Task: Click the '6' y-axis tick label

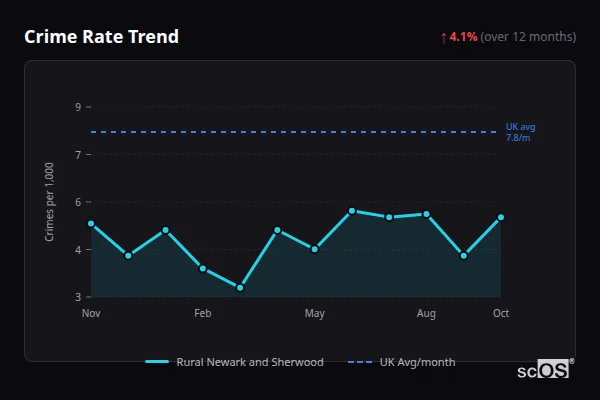Action: [78, 202]
